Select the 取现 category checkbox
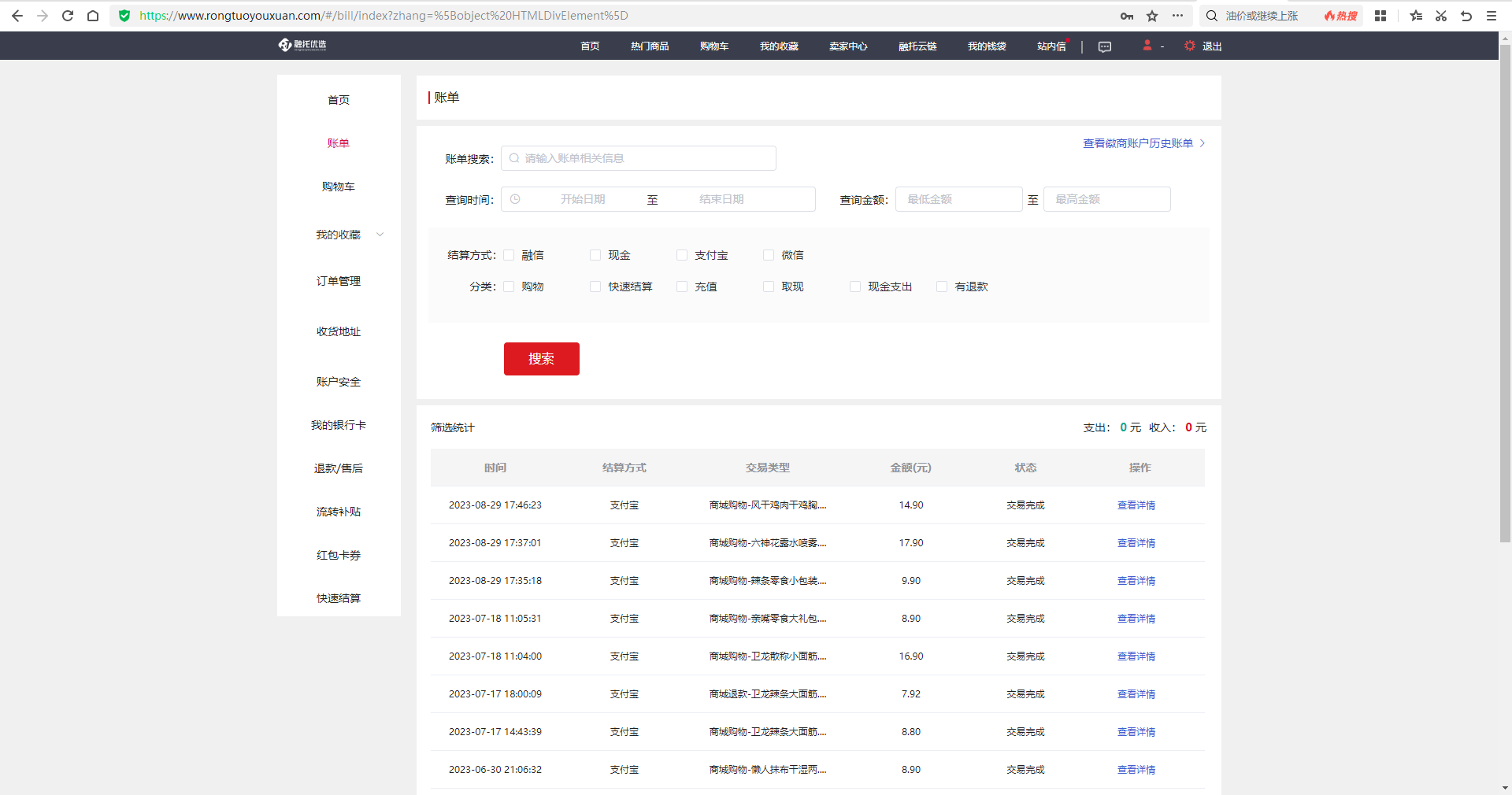Image resolution: width=1512 pixels, height=795 pixels. pyautogui.click(x=769, y=287)
